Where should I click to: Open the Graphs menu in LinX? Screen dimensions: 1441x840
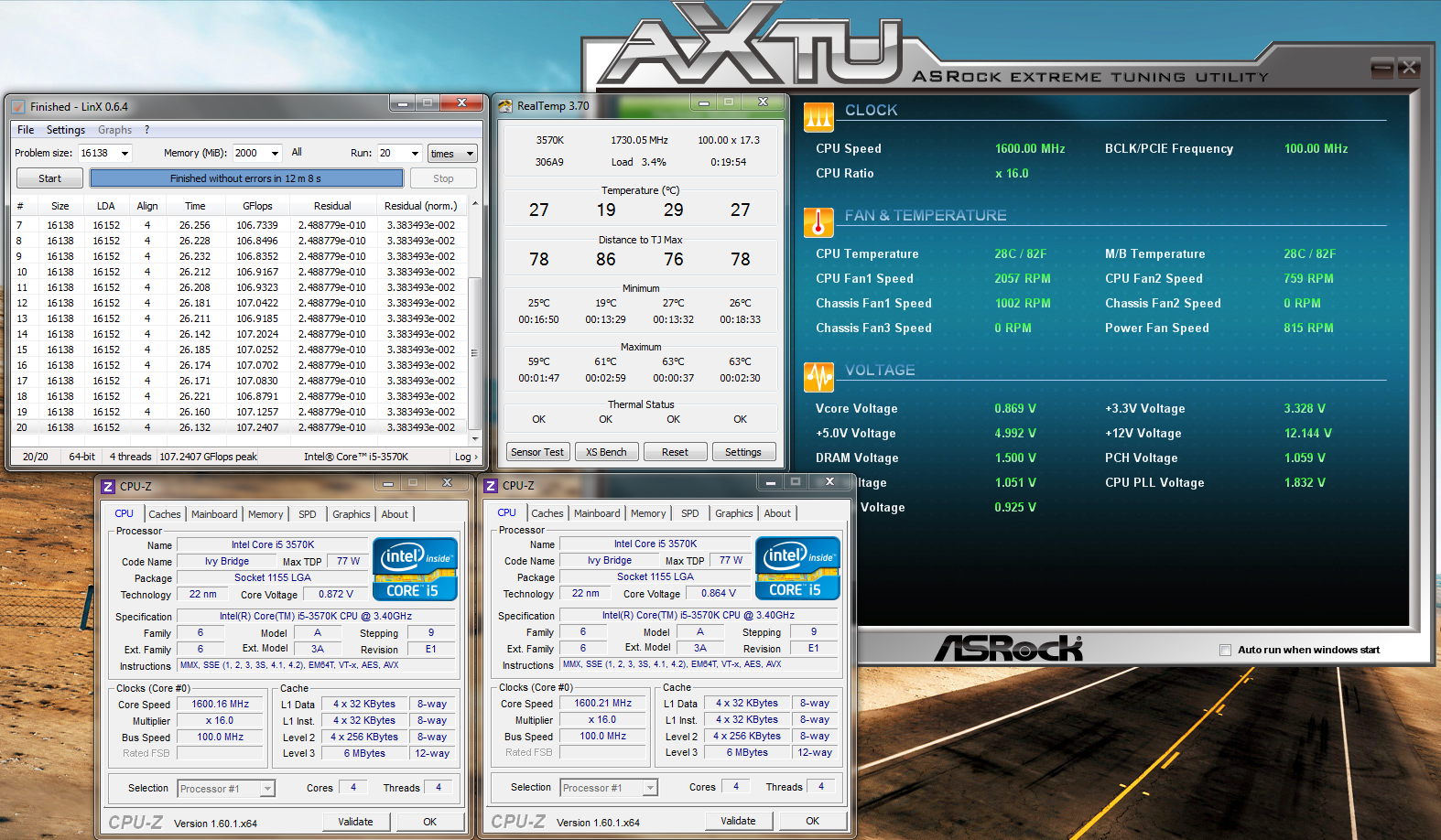(114, 130)
